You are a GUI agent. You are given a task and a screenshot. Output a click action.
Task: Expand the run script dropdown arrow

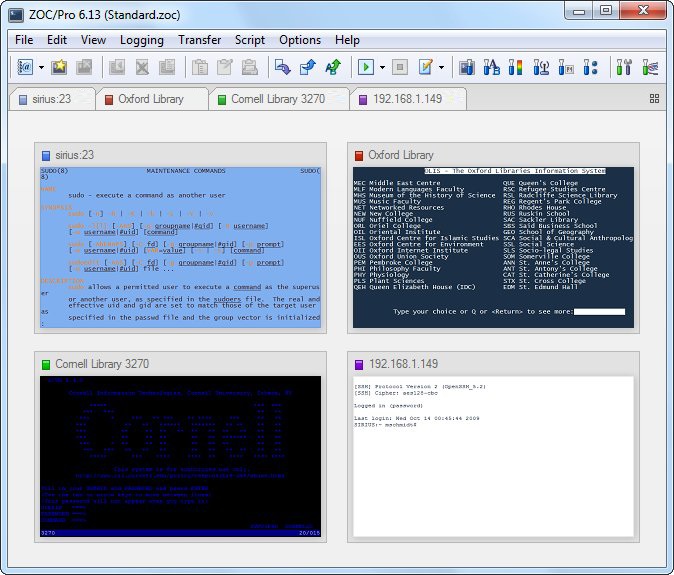[381, 67]
